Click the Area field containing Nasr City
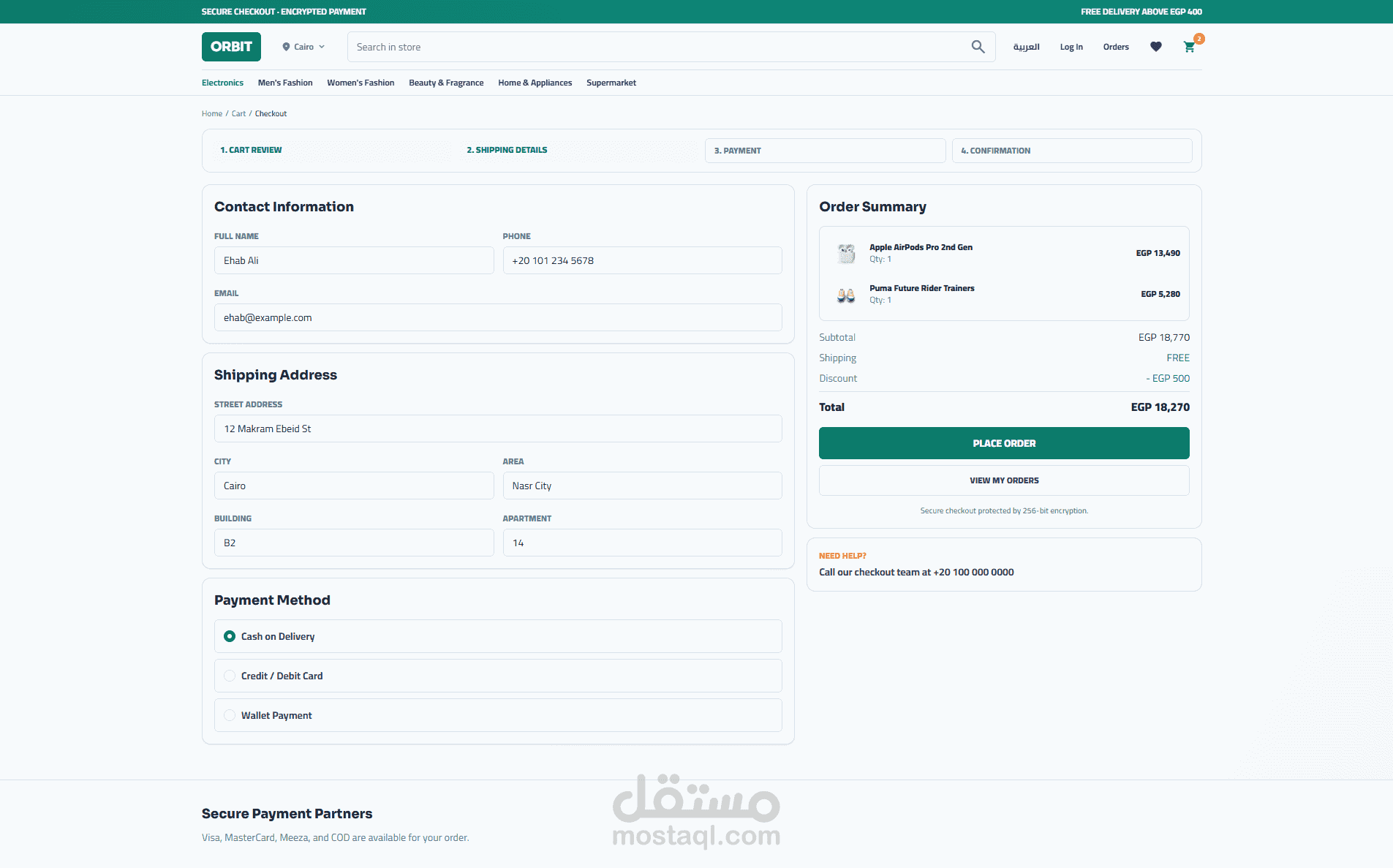1393x868 pixels. (642, 486)
